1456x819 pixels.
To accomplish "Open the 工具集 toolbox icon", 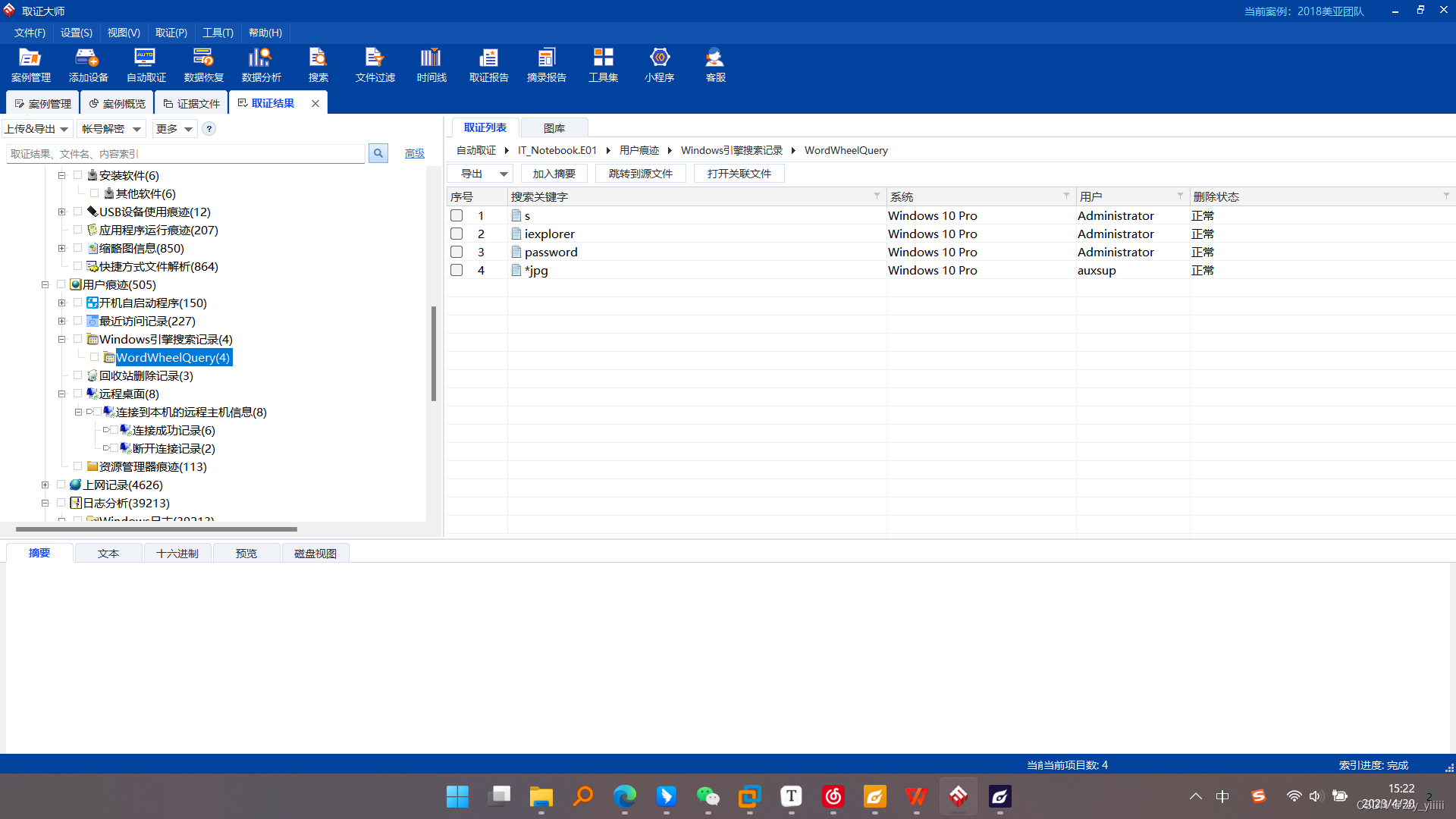I will point(603,64).
